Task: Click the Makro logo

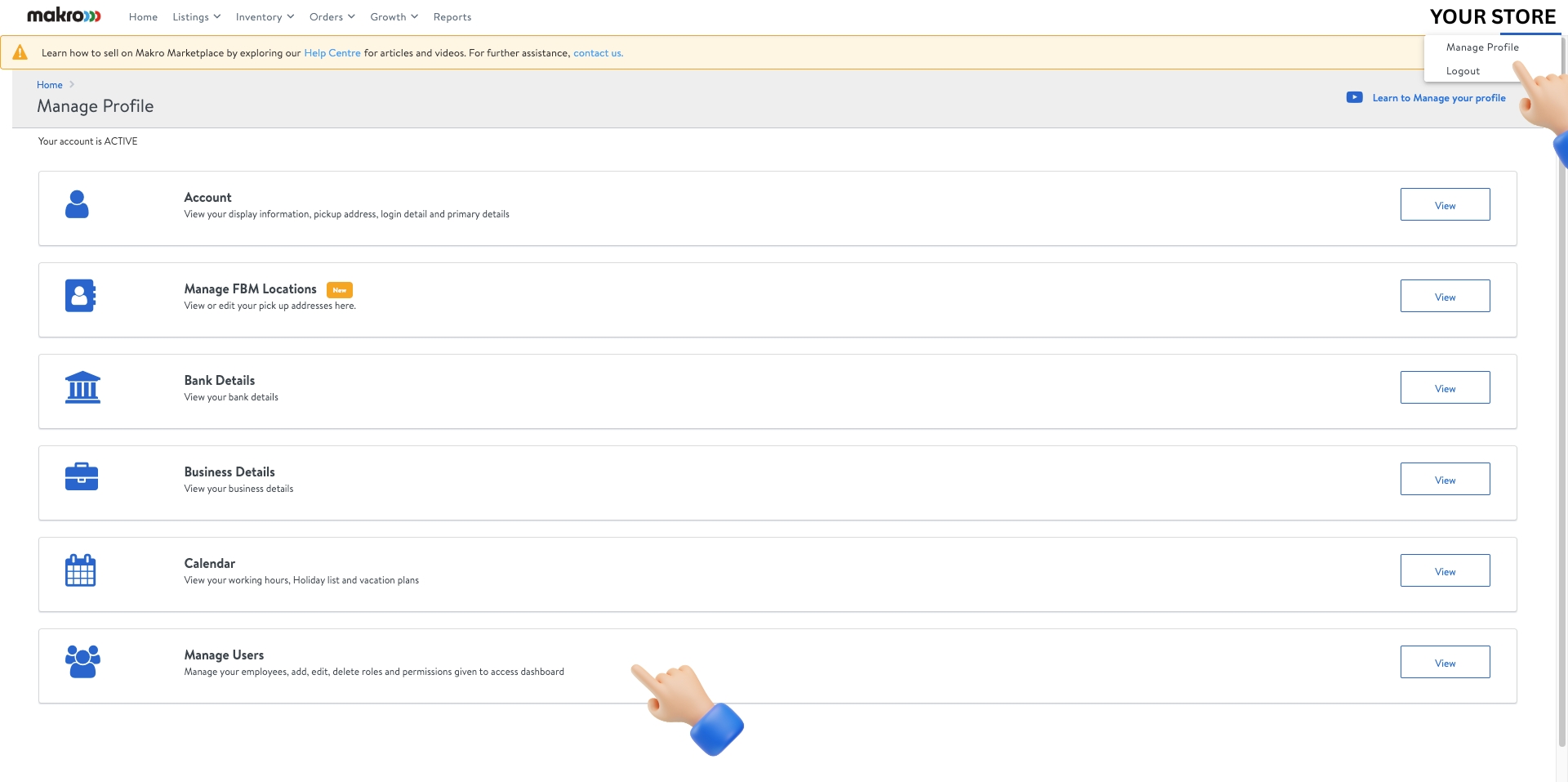Action: pos(61,16)
